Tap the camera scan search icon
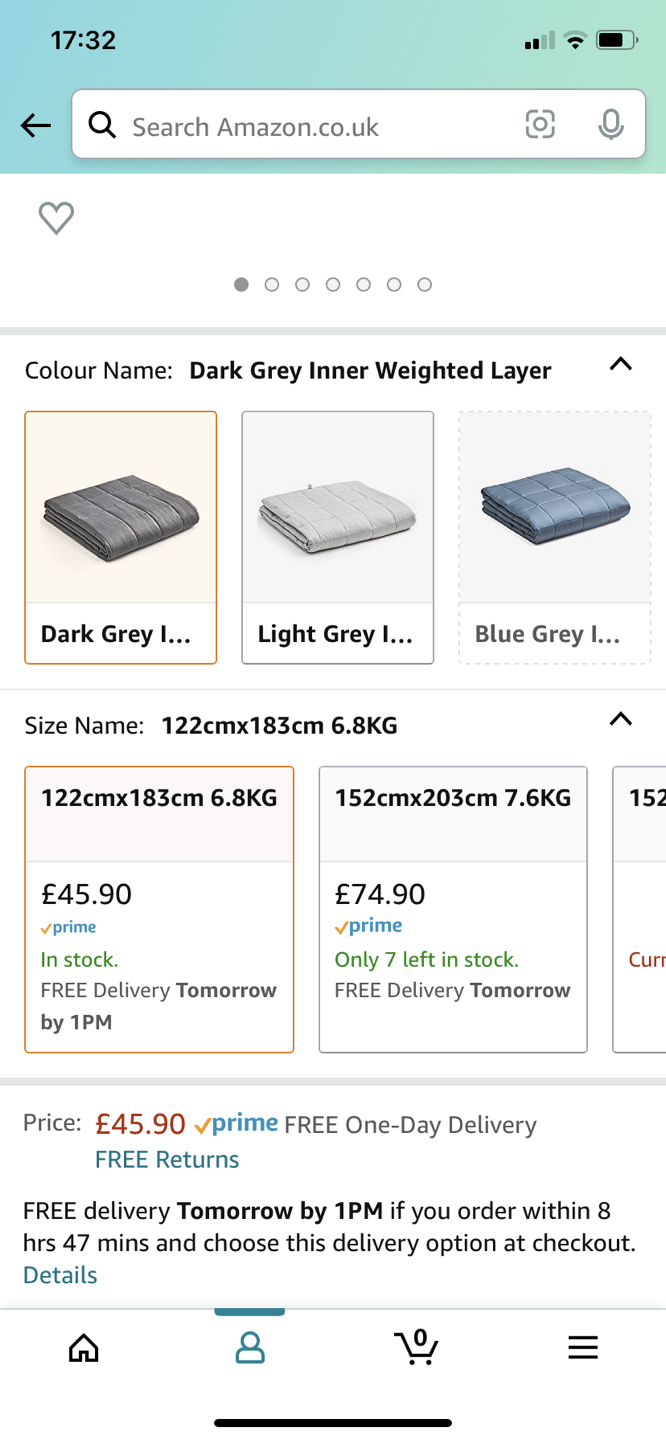Viewport: 666px width, 1440px height. [x=540, y=125]
